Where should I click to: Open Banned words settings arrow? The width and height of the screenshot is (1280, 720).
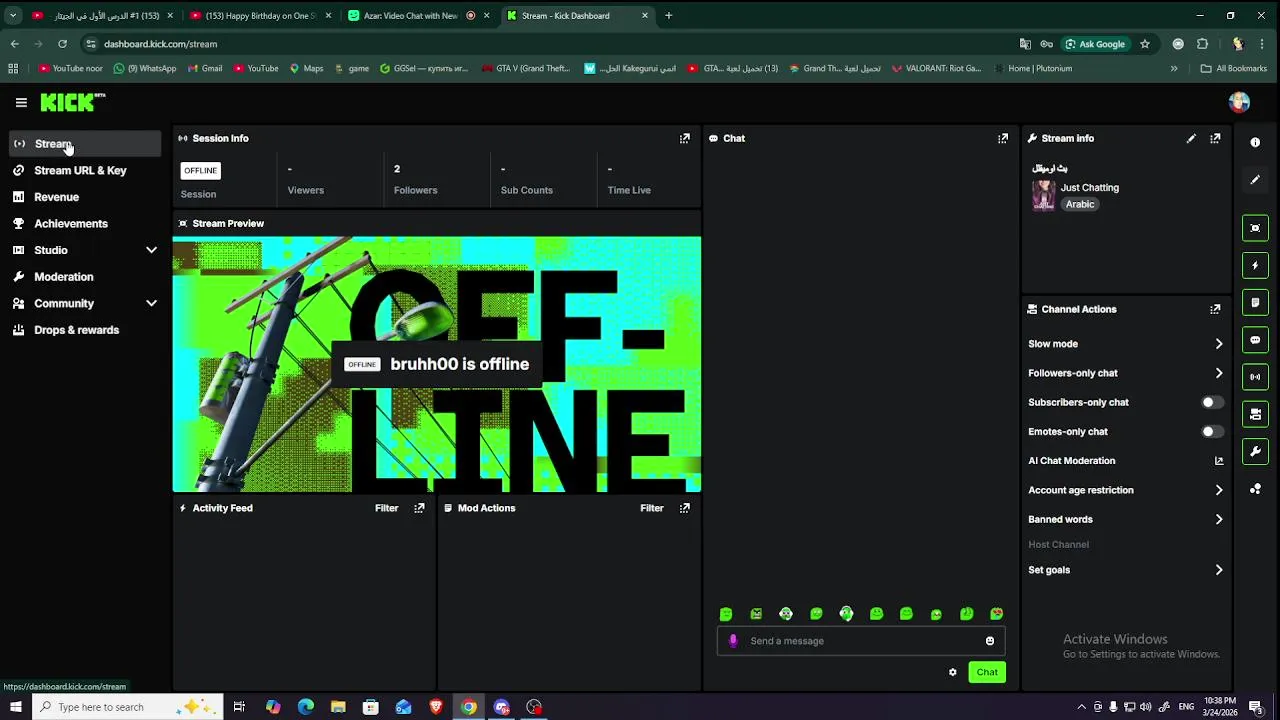pos(1218,520)
